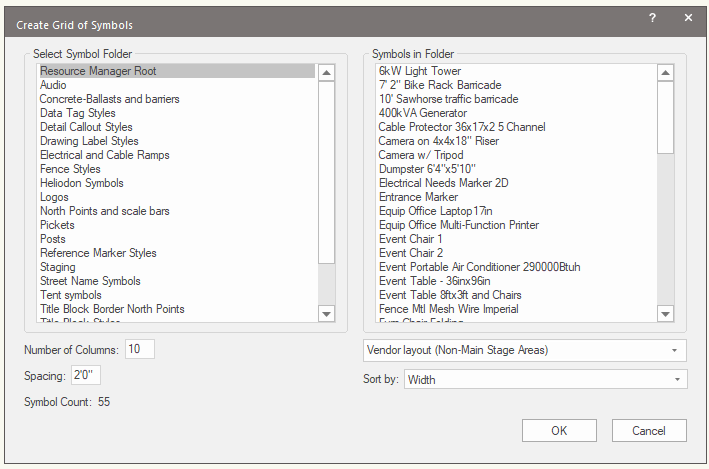Viewport: 709px width, 469px height.
Task: Click the Number of Columns field
Action: 140,349
